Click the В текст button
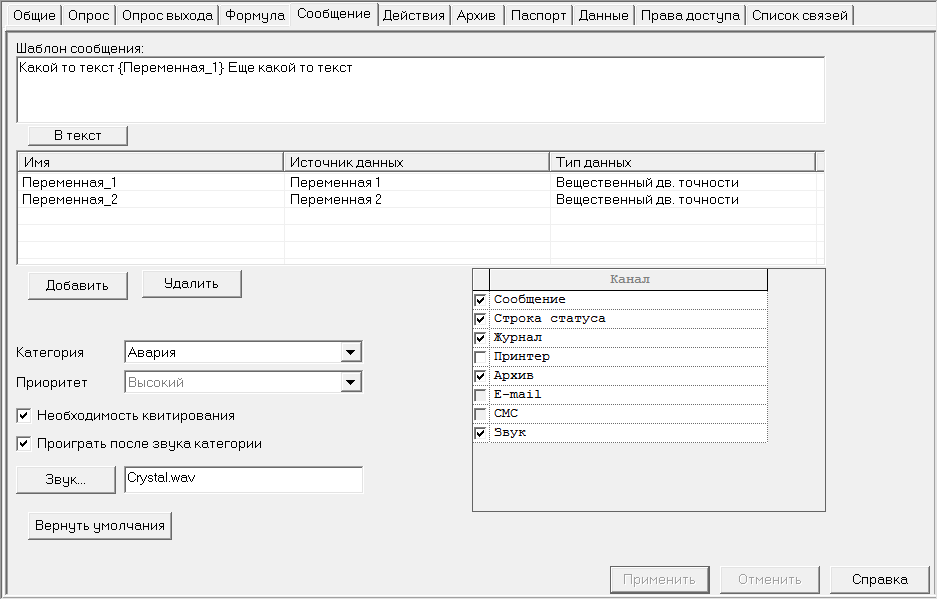 [x=78, y=136]
